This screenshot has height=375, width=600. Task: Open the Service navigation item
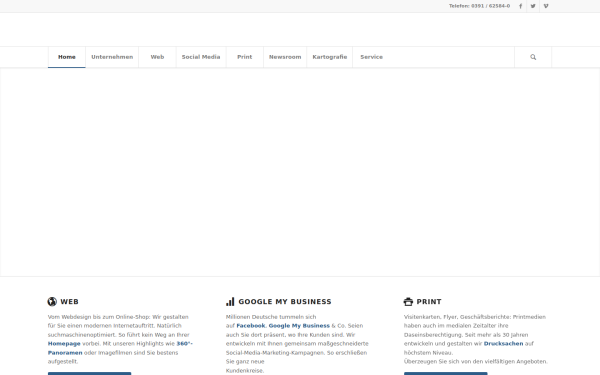371,57
